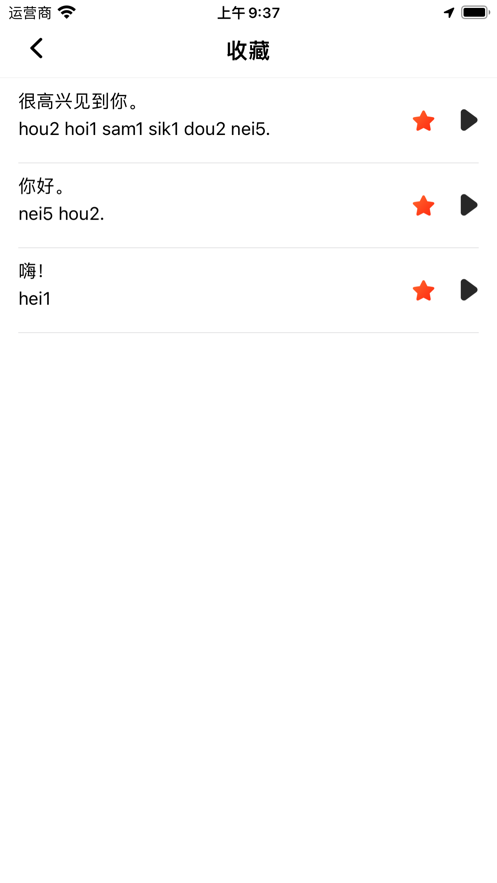The image size is (497, 883).
Task: Toggle the star for 你好
Action: coord(423,206)
